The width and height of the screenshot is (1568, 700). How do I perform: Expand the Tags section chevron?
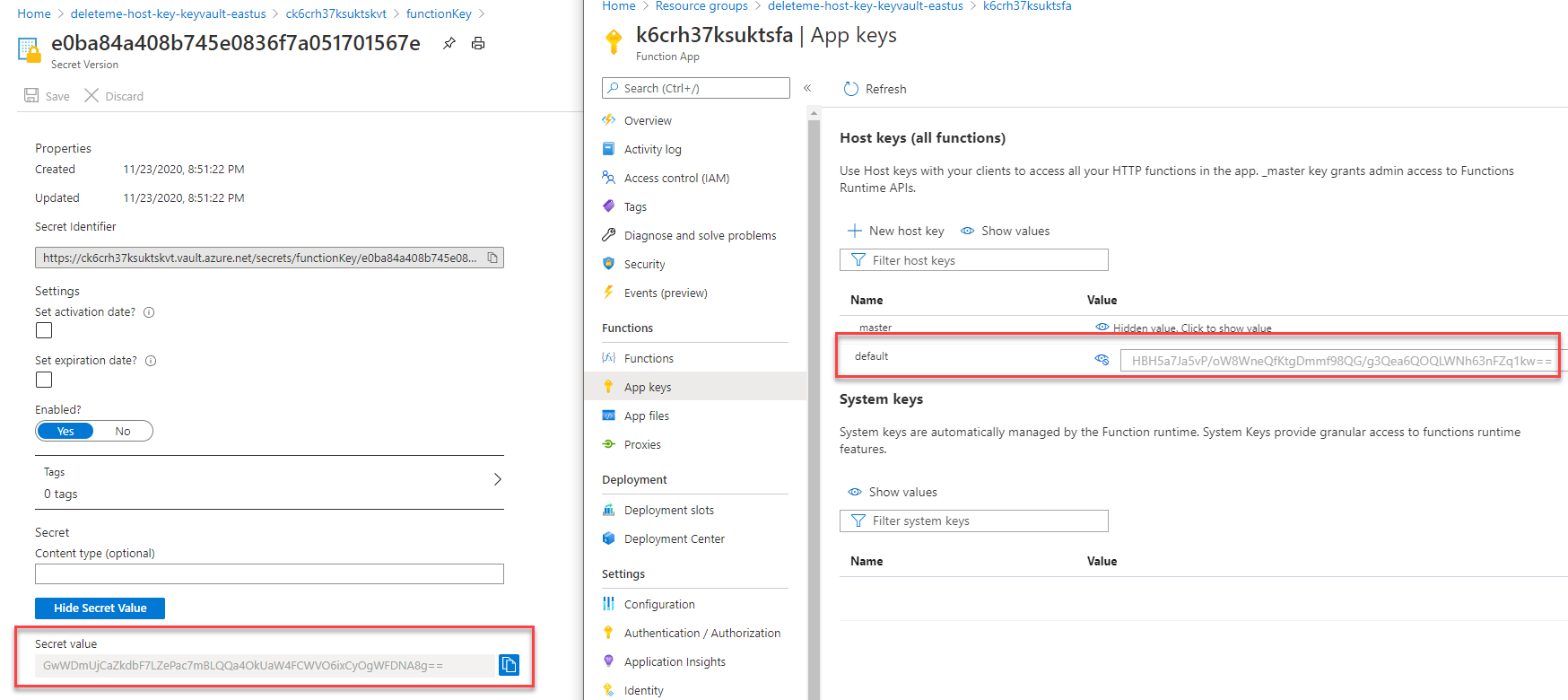[x=498, y=479]
